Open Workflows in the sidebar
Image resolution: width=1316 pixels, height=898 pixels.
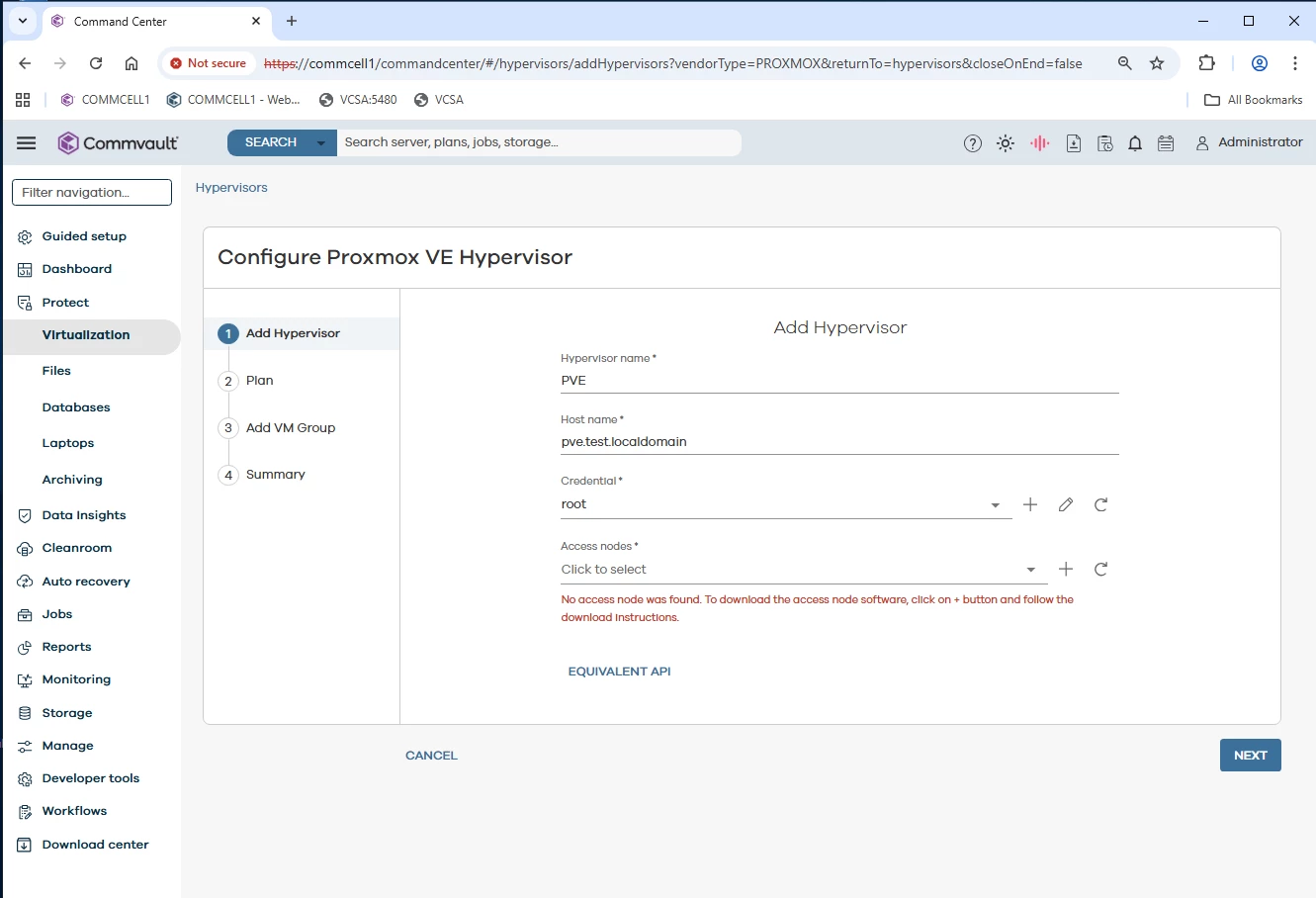point(74,811)
